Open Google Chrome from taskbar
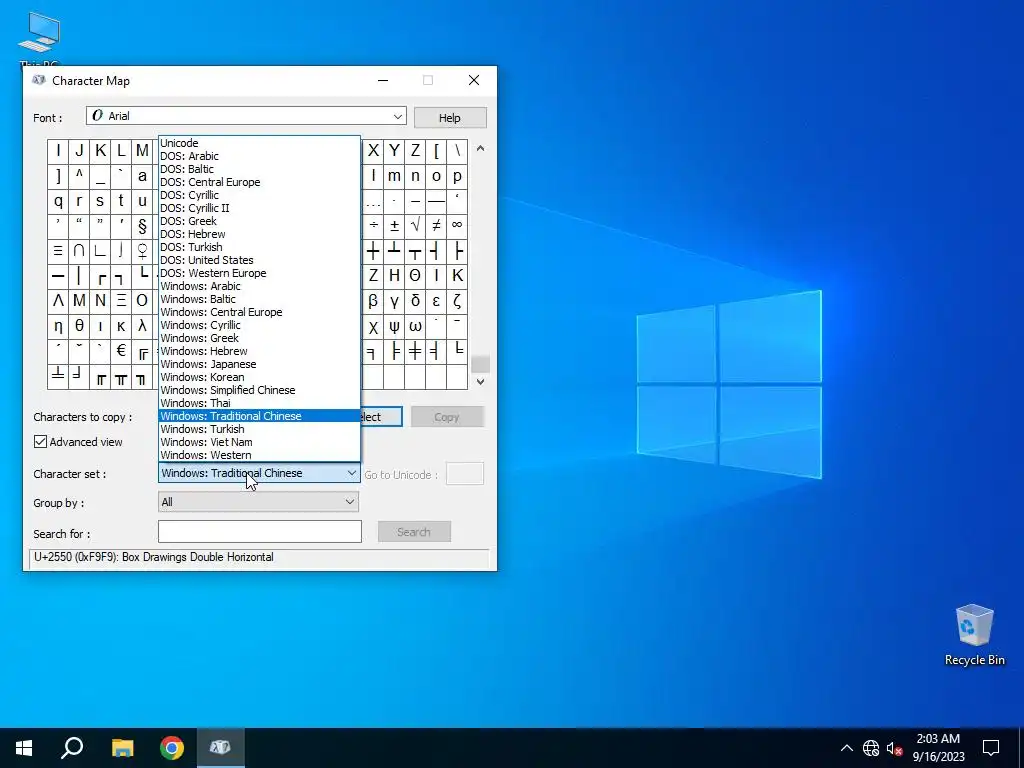 [172, 748]
